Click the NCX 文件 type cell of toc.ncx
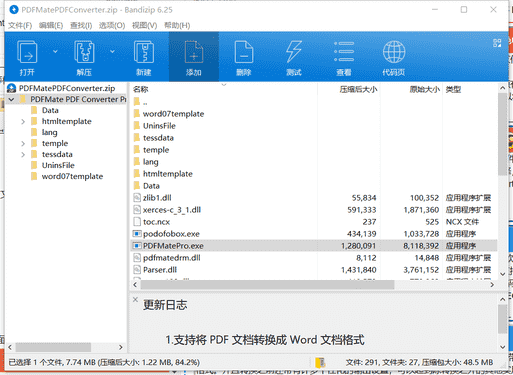This screenshot has height=375, width=513. [462, 222]
